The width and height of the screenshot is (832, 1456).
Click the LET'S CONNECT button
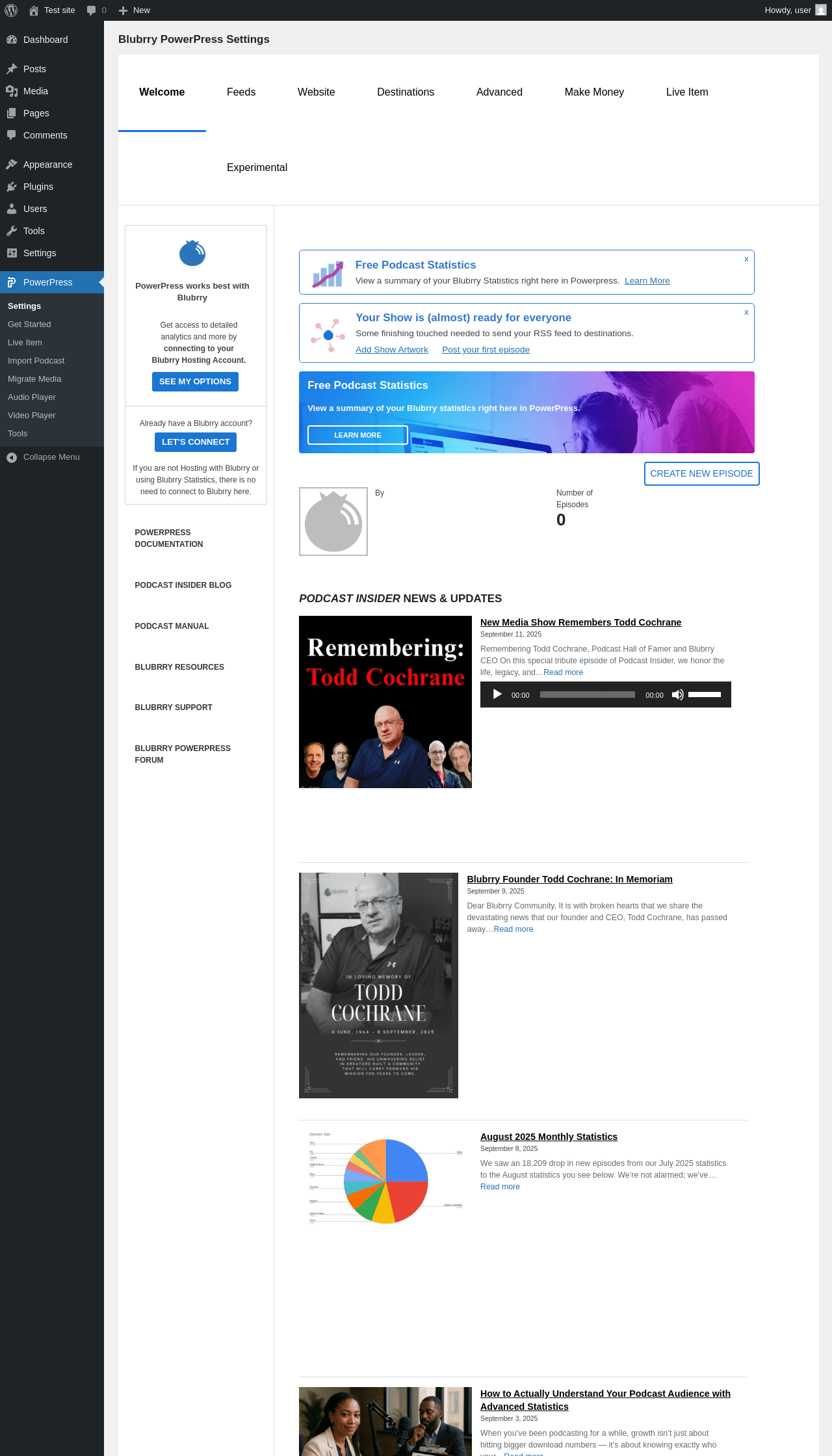(195, 442)
